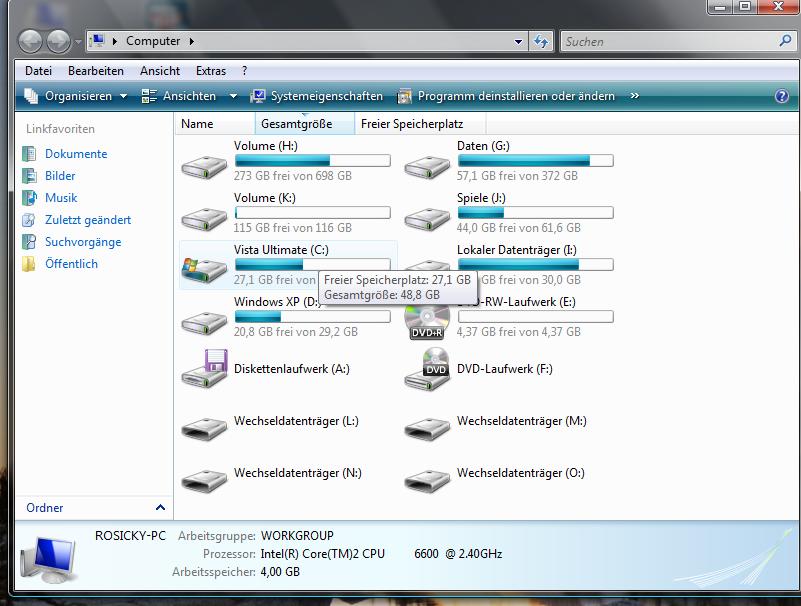Sort by the Gesamtgröße column header
Viewport: 801px width, 606px height.
point(304,124)
